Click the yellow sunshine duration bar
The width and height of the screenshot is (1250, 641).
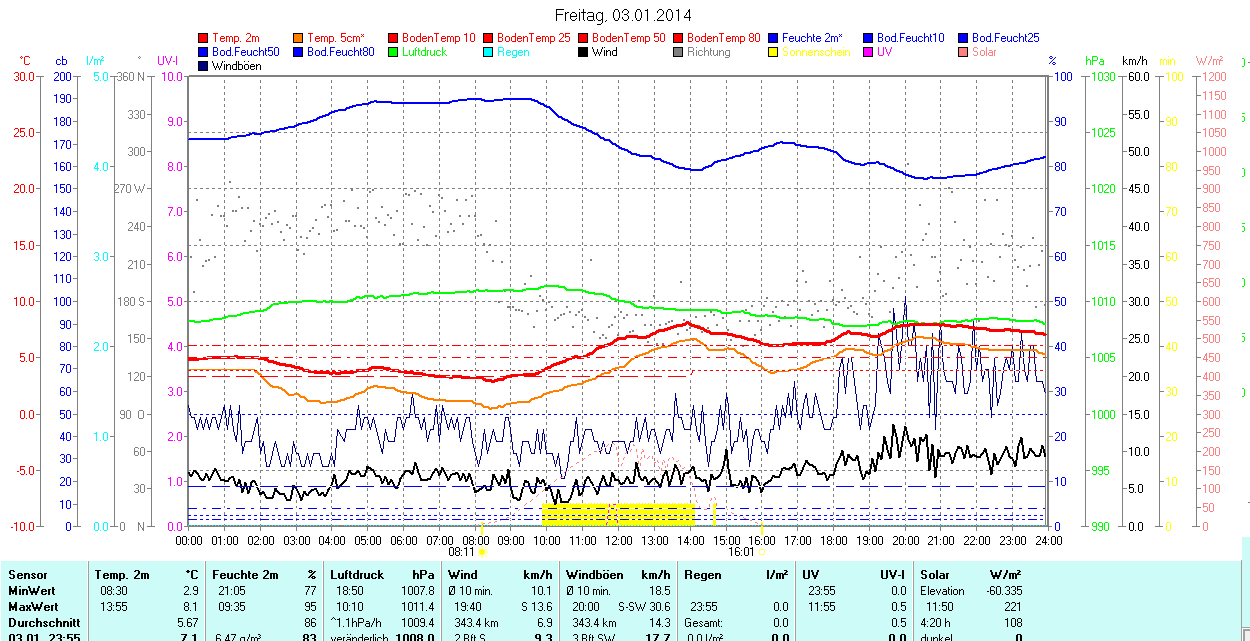click(618, 515)
